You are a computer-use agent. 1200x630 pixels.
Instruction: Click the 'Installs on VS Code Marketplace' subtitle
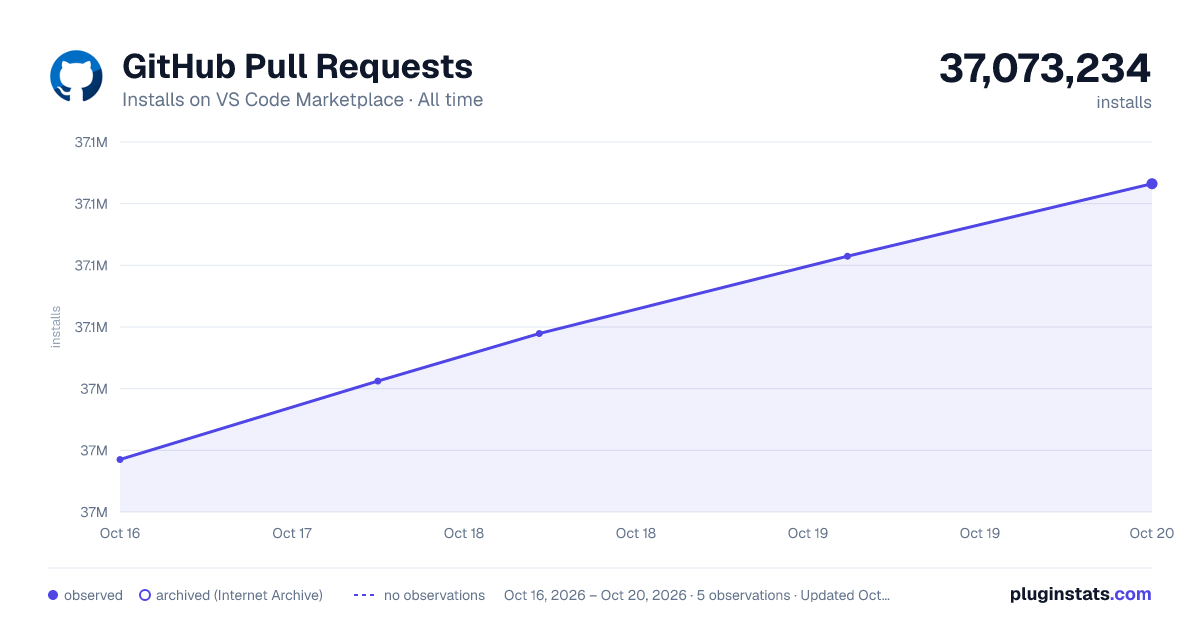click(x=263, y=100)
